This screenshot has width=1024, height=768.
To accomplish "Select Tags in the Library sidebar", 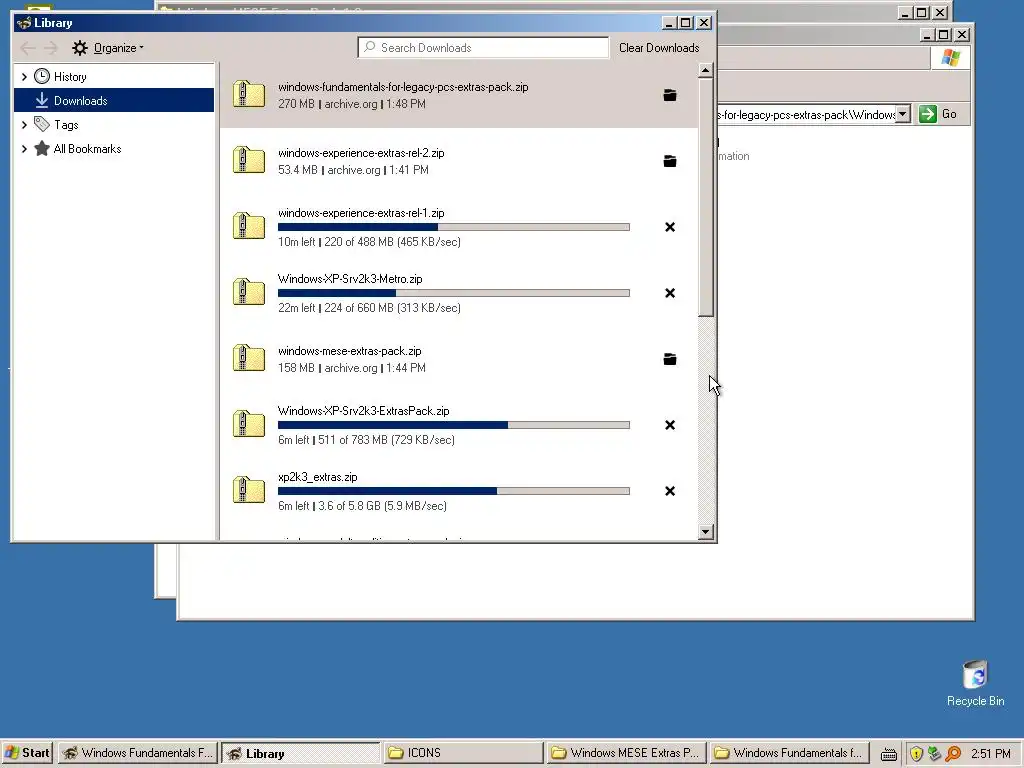I will 66,125.
